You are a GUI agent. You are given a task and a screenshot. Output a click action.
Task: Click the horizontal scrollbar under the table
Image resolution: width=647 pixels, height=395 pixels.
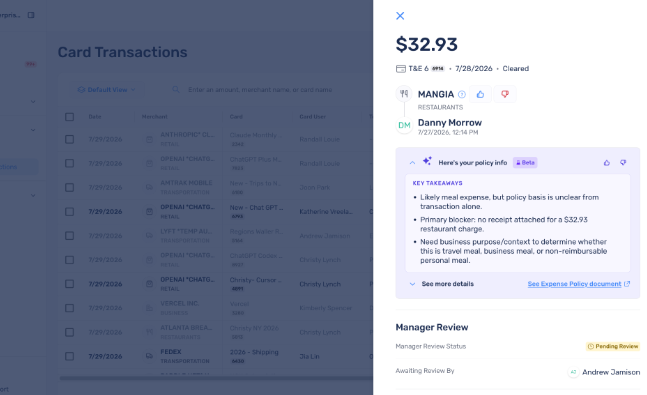tap(216, 378)
